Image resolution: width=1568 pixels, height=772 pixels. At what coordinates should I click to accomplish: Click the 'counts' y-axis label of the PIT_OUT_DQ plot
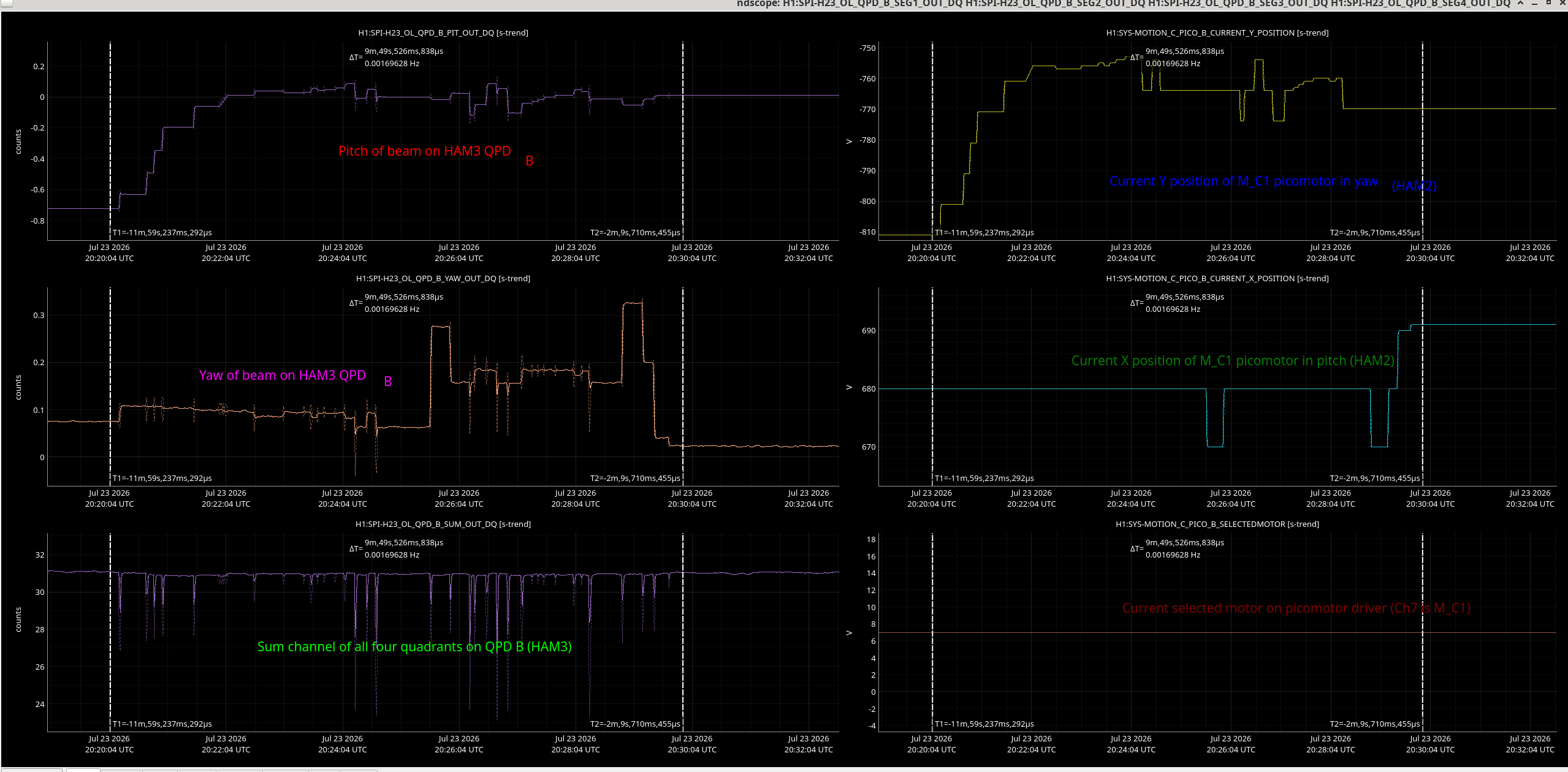tap(18, 142)
